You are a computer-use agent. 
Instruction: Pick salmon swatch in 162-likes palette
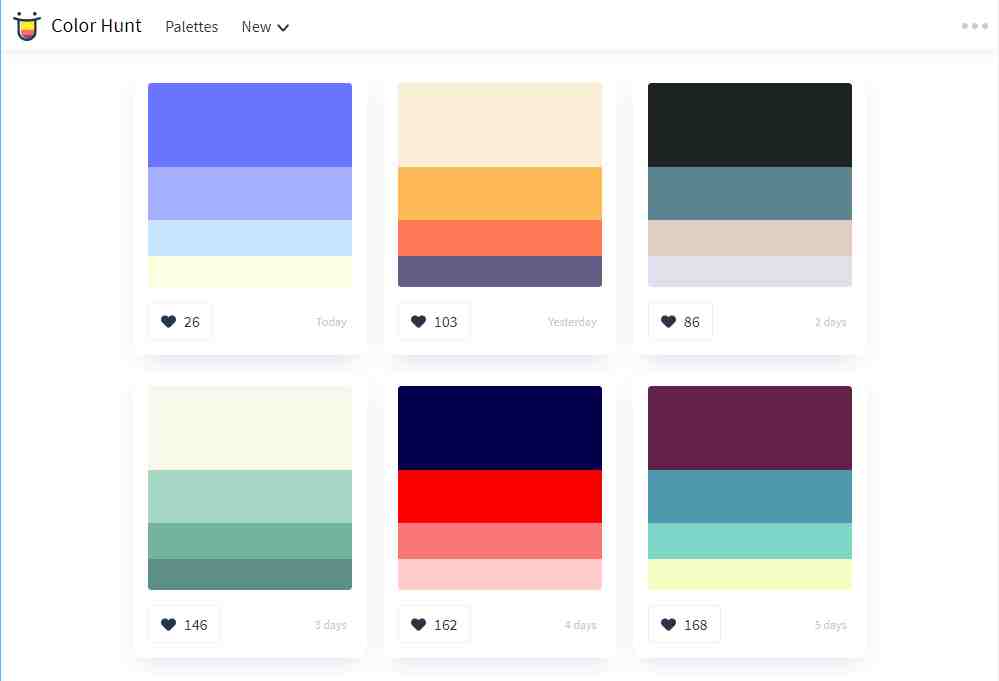tap(500, 541)
